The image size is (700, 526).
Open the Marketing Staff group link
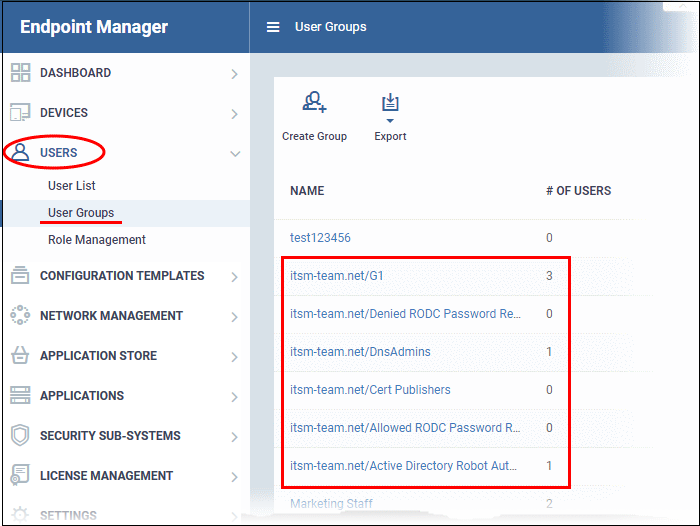331,504
